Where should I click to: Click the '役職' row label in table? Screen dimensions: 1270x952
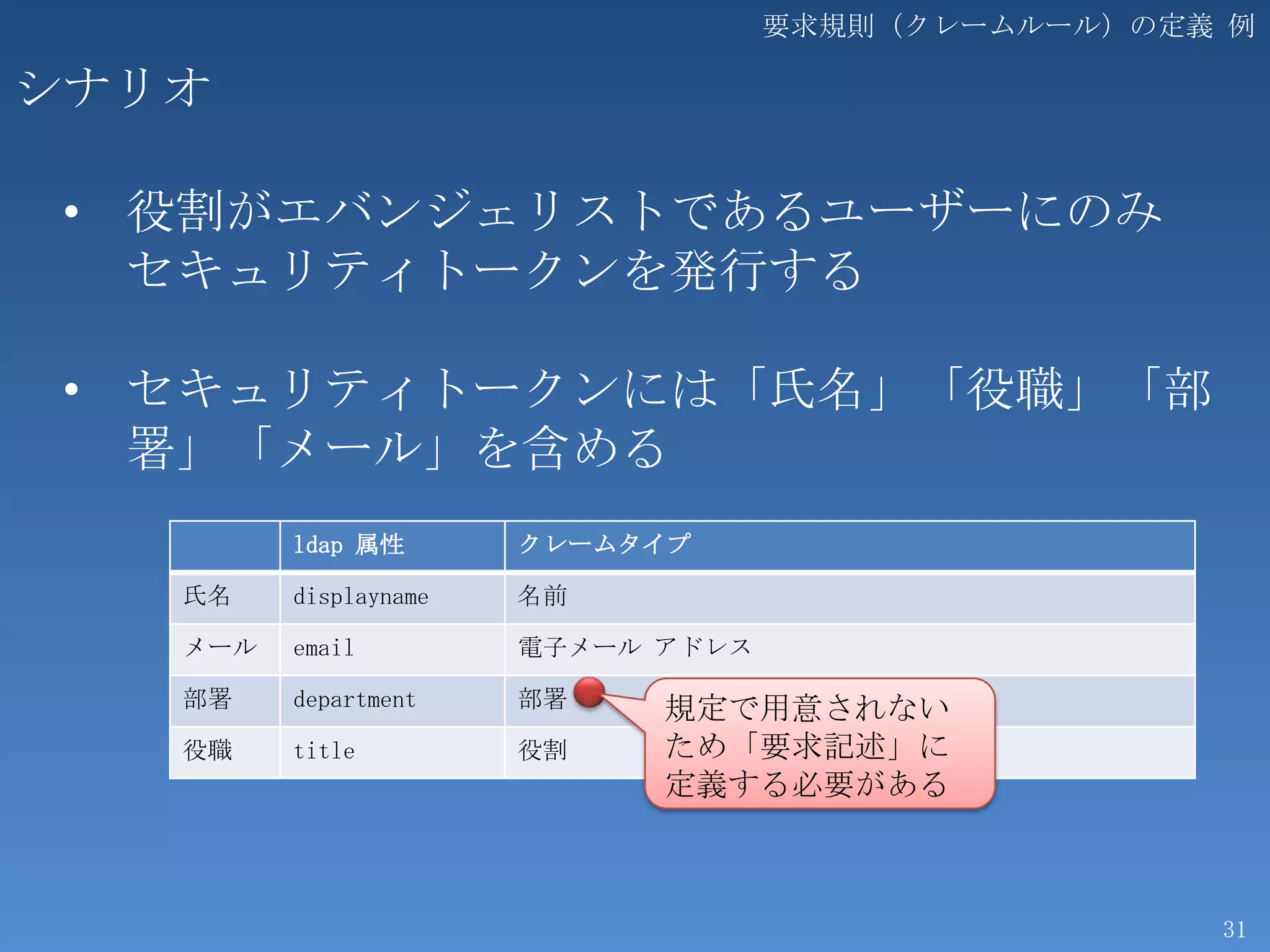coord(208,751)
